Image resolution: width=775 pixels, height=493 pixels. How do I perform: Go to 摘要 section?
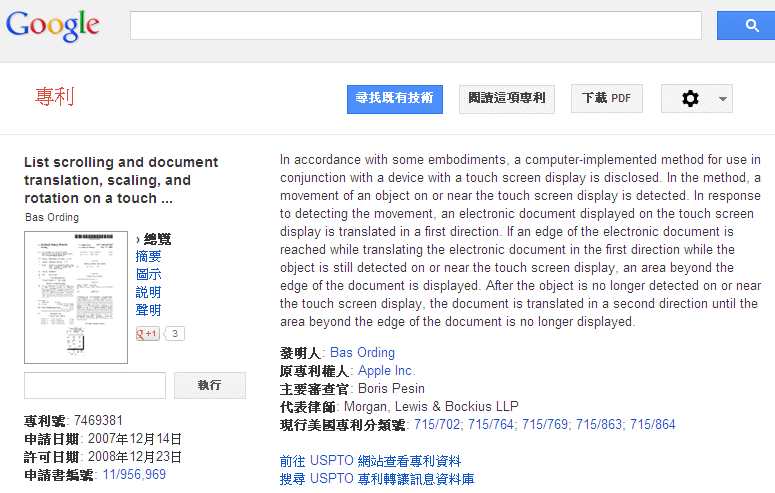[148, 256]
